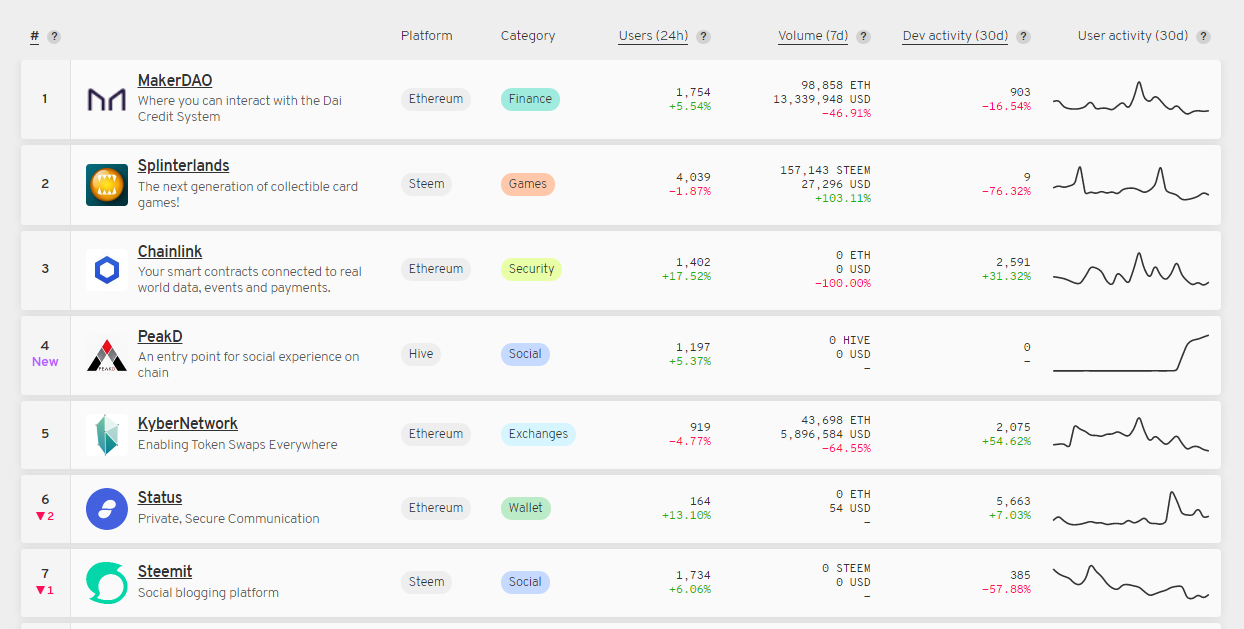Click the New badge on PeakD rank
The width and height of the screenshot is (1244, 629).
(x=45, y=362)
